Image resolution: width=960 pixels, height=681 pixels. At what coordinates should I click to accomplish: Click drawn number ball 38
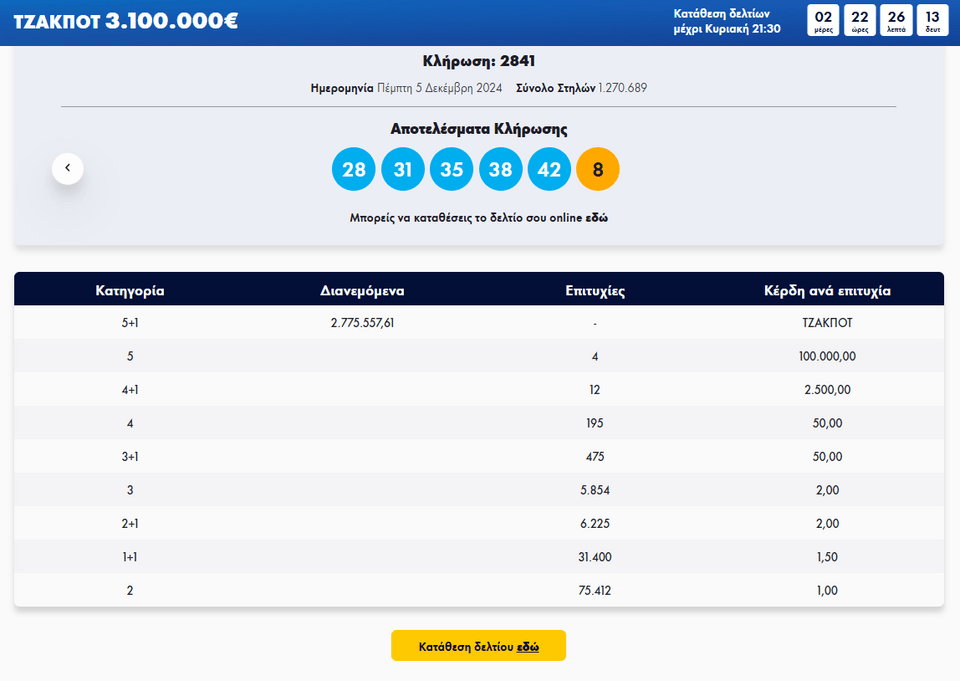(x=501, y=169)
